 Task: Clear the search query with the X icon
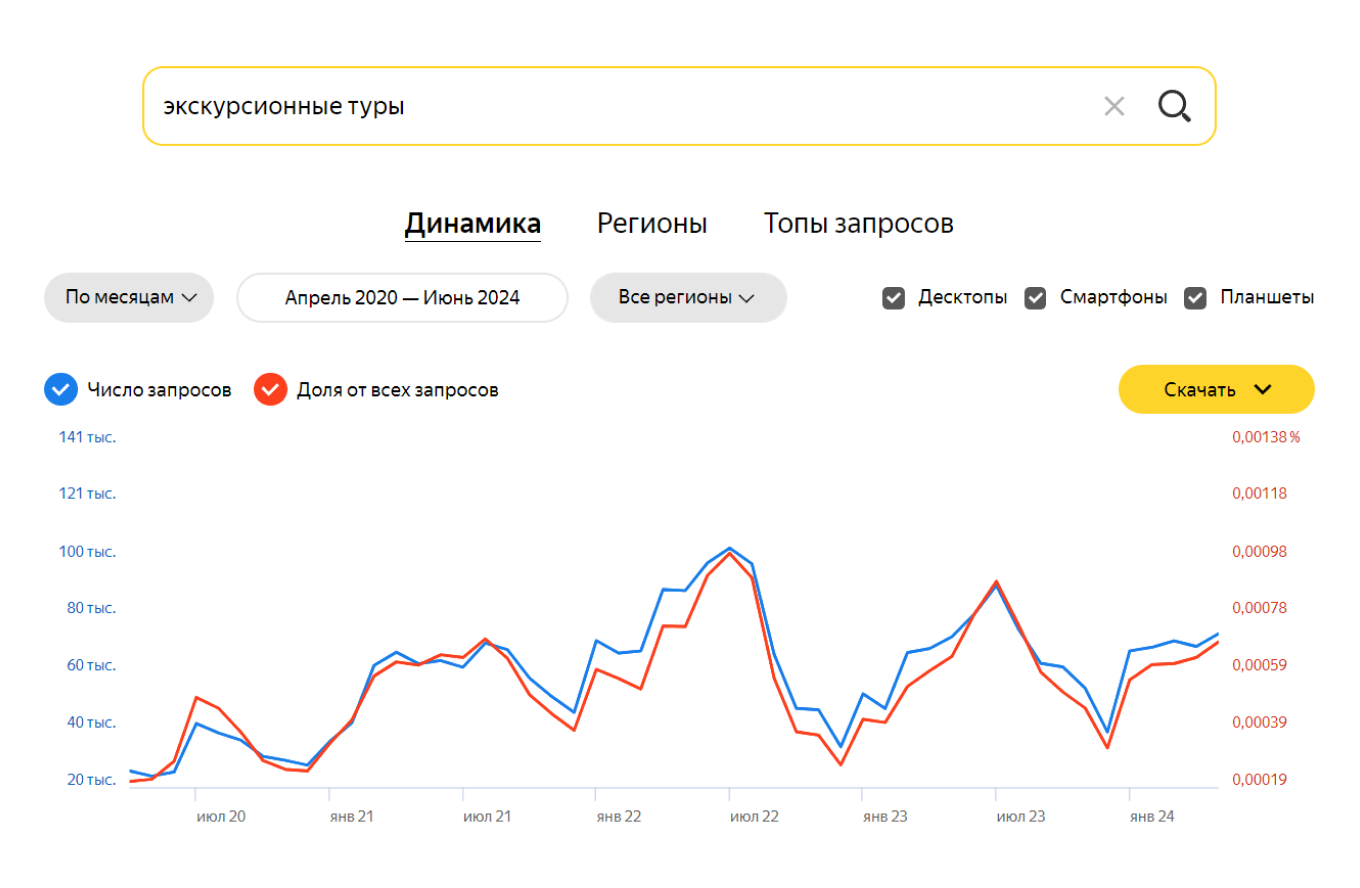1114,106
